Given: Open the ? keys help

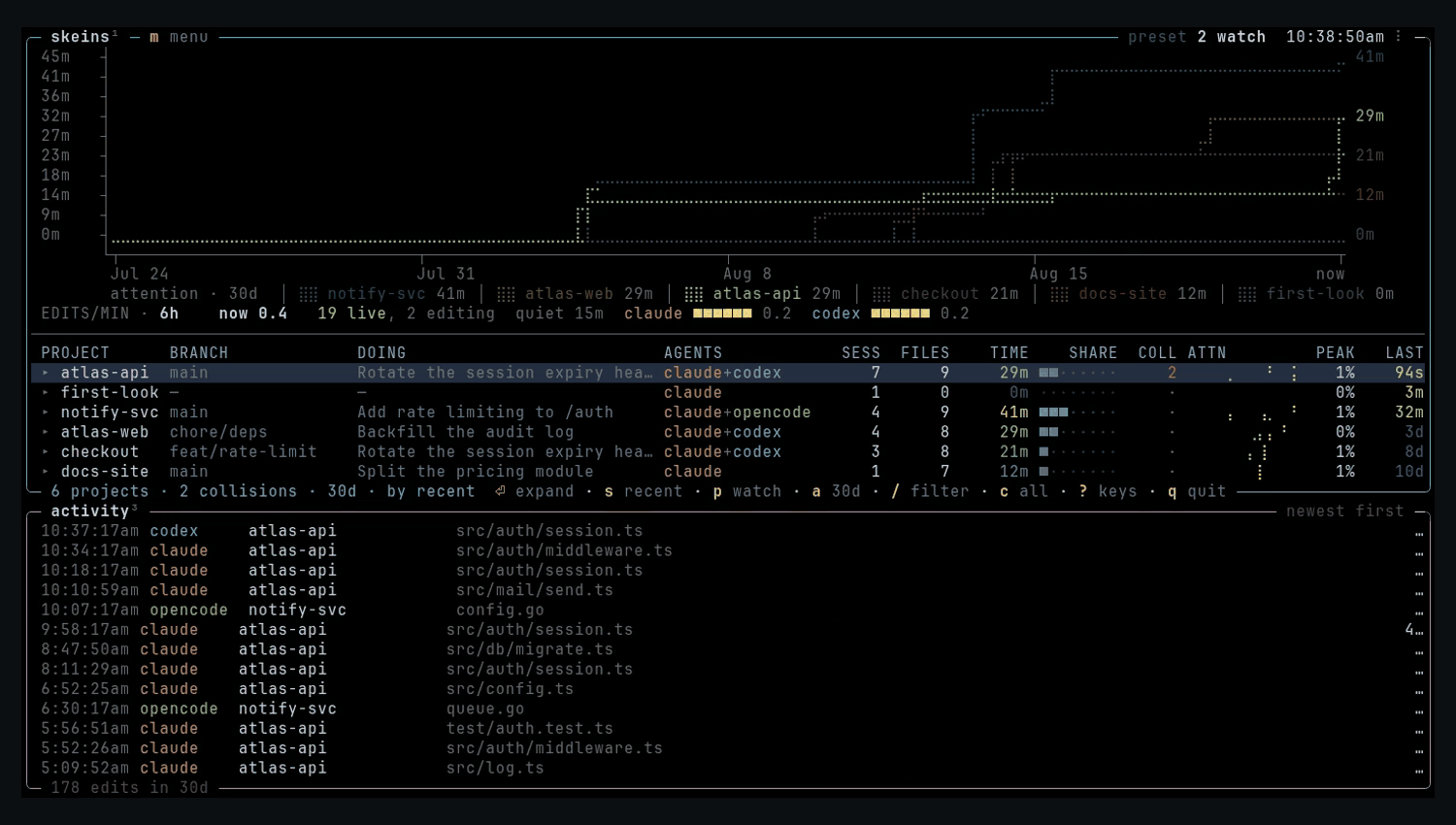Looking at the screenshot, I should (1108, 491).
